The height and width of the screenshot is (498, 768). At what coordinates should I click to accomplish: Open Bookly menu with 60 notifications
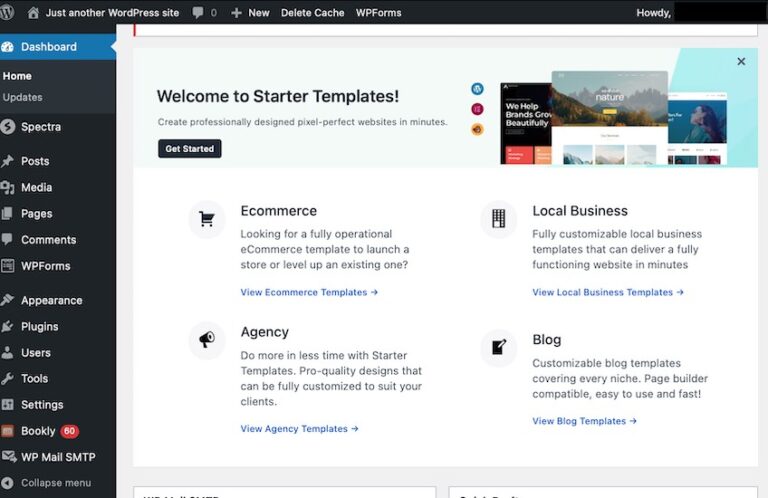pos(40,431)
